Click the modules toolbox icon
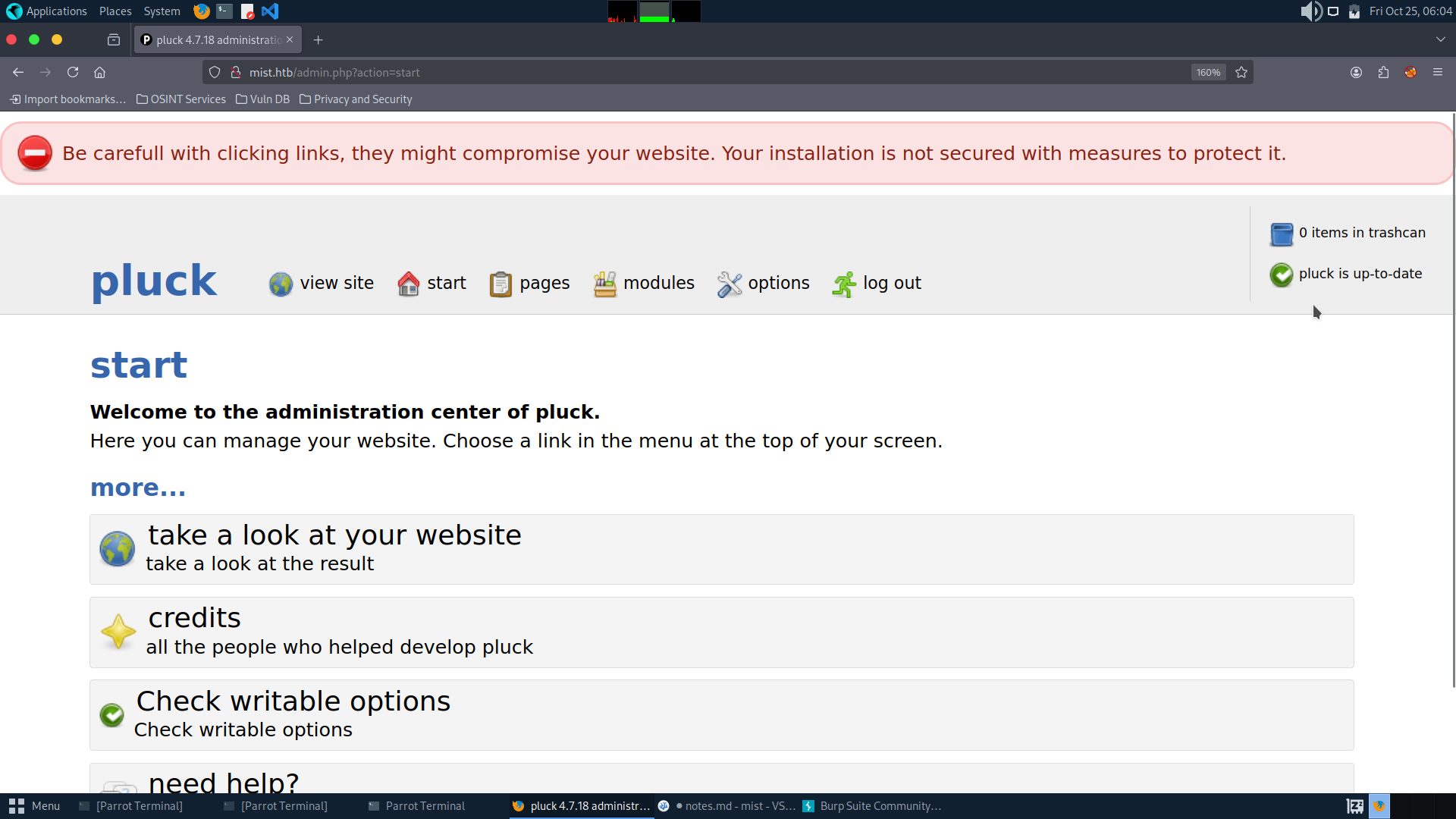This screenshot has width=1456, height=819. tap(604, 284)
